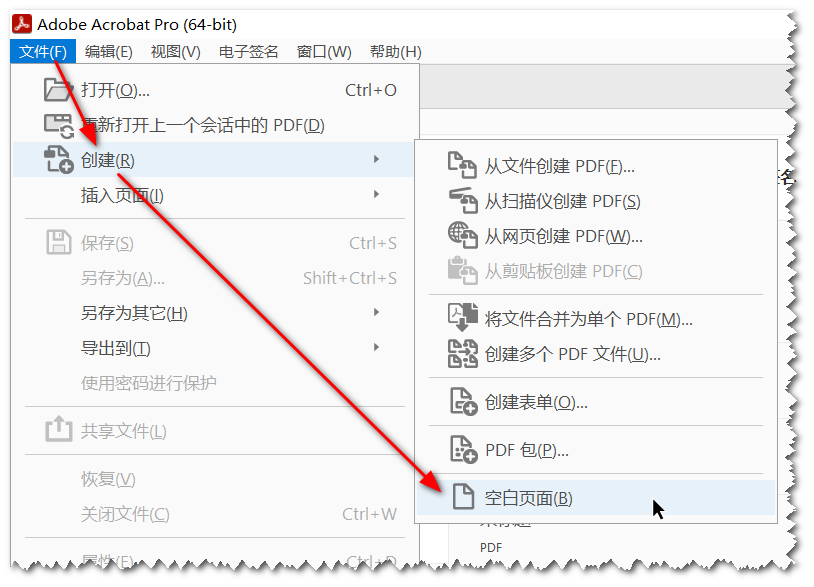Click the Adobe Acrobat Pro (64-bit) title text

click(x=137, y=24)
